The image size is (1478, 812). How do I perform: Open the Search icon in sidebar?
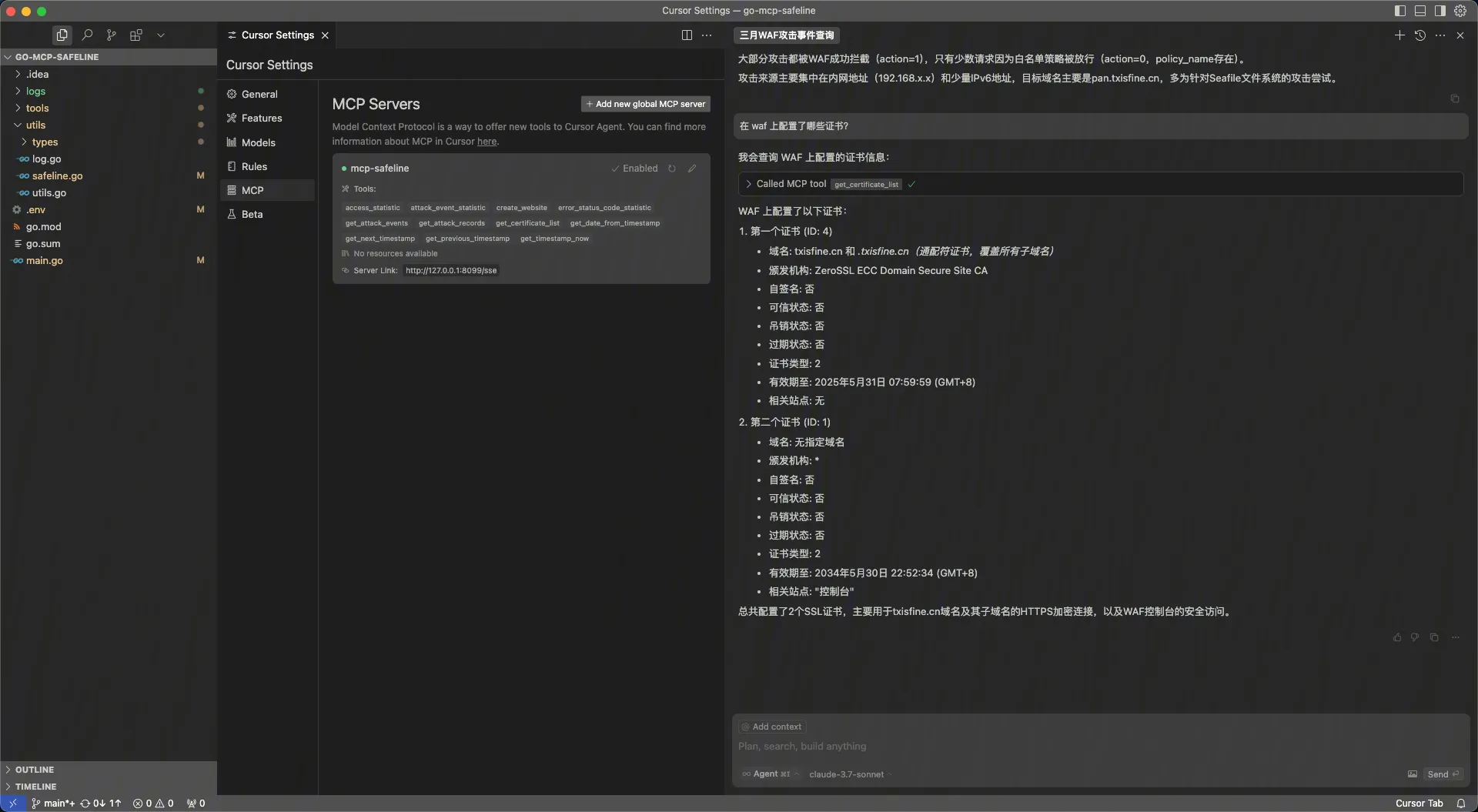87,35
